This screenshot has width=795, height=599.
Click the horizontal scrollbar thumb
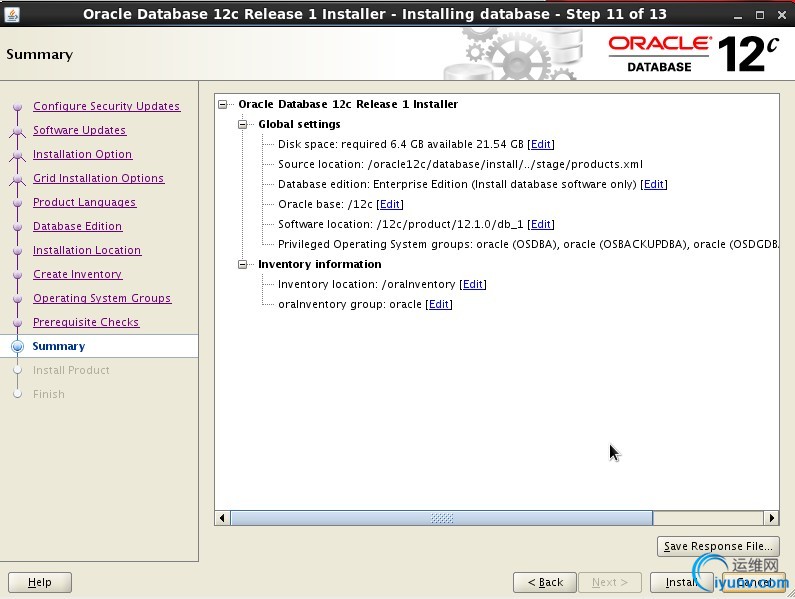point(442,518)
